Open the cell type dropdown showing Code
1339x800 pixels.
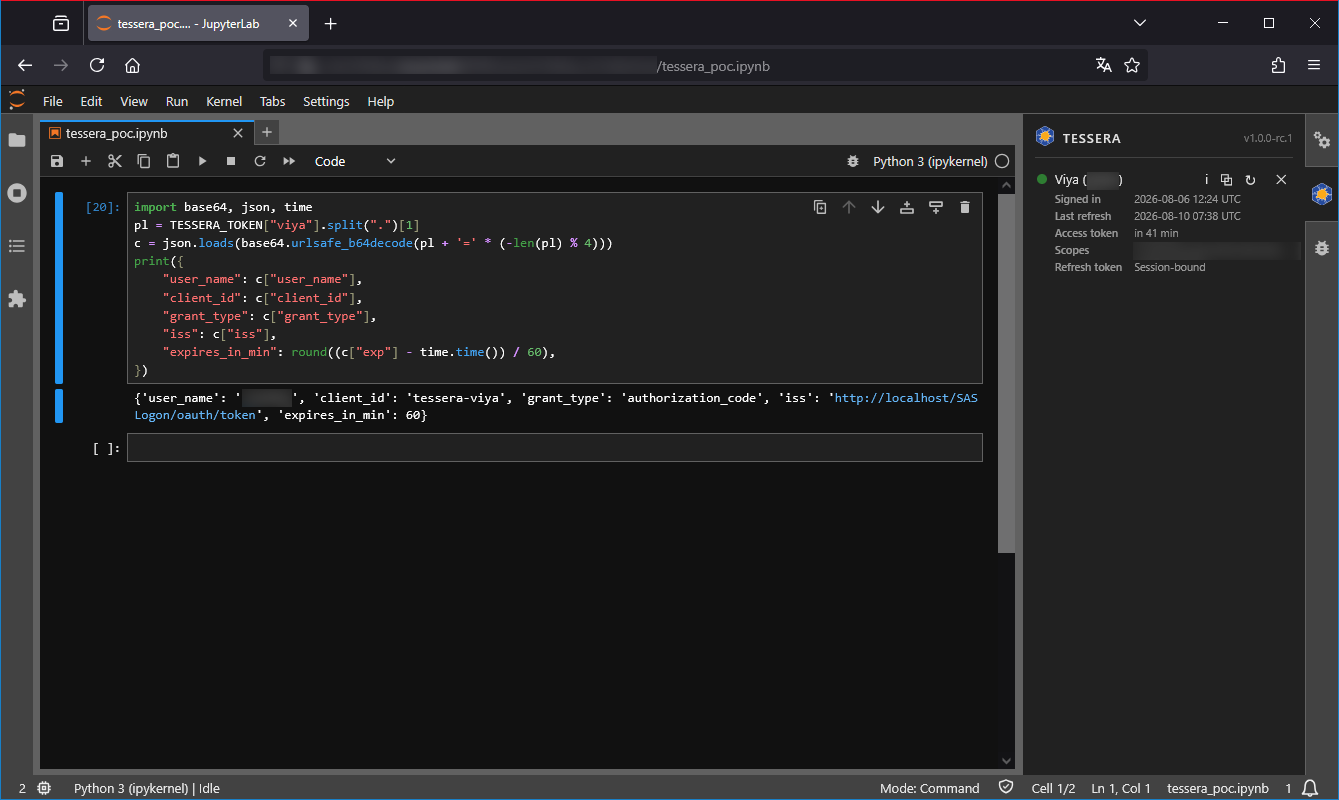pyautogui.click(x=355, y=161)
